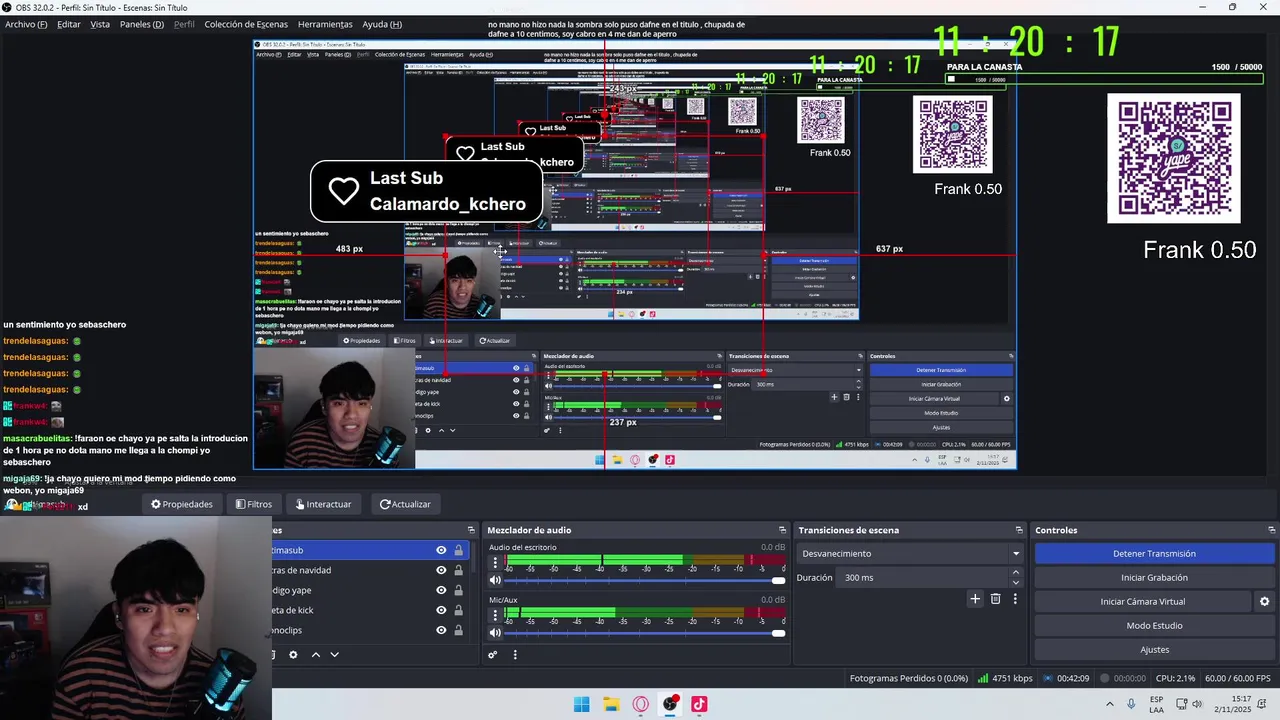Undock the sources panel via its header icon
The image size is (1280, 720).
click(x=471, y=530)
